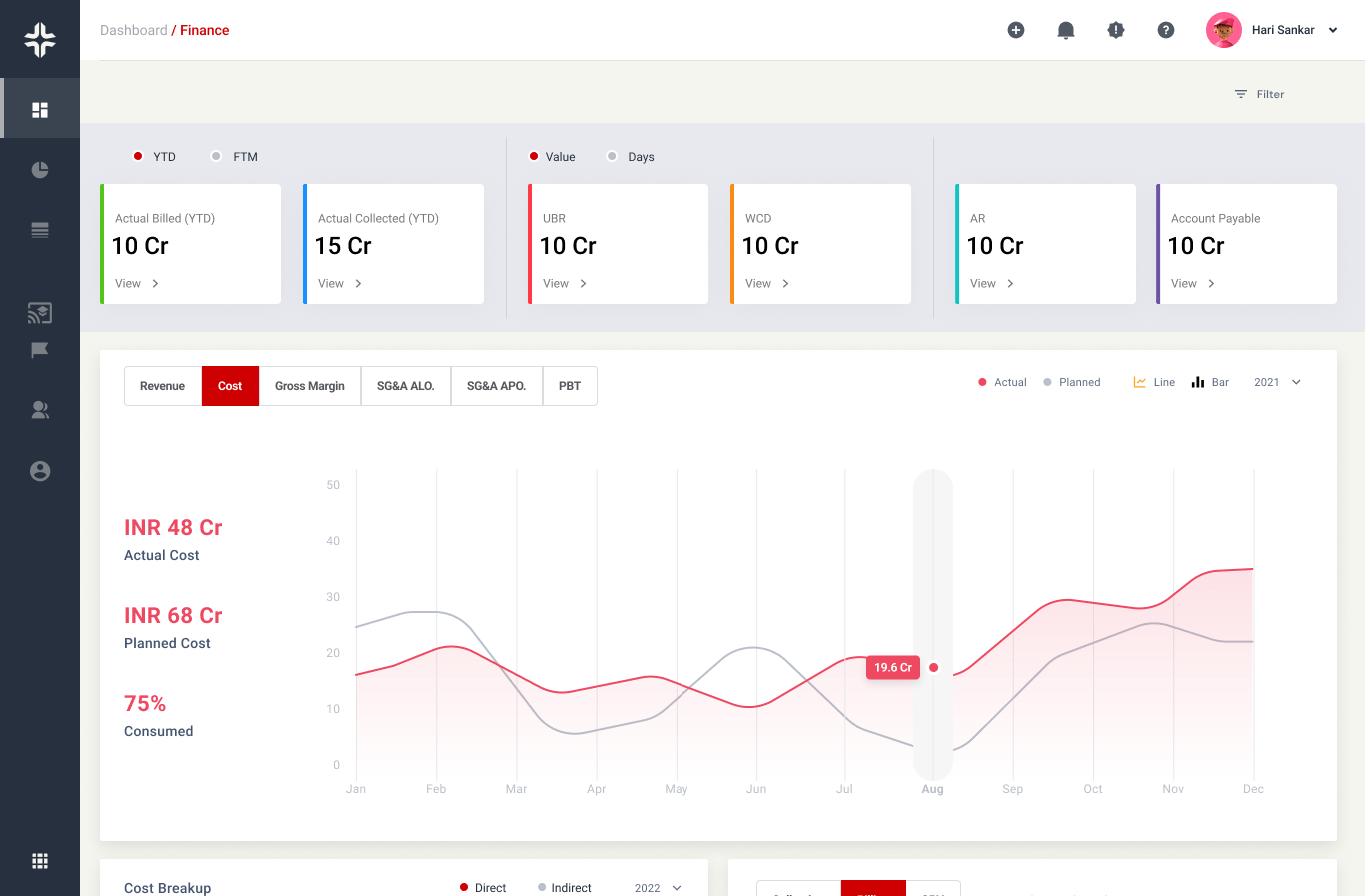The image size is (1365, 896).
Task: Open the apps grid icon at sidebar bottom
Action: (x=40, y=861)
